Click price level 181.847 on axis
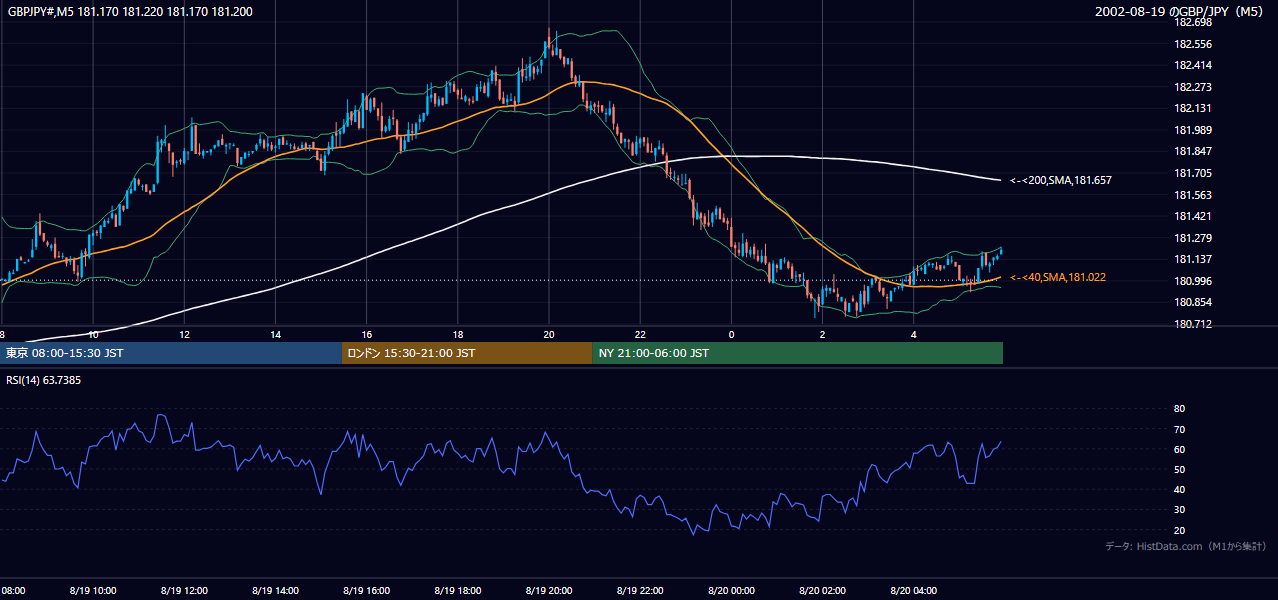The height and width of the screenshot is (600, 1278). [1193, 151]
